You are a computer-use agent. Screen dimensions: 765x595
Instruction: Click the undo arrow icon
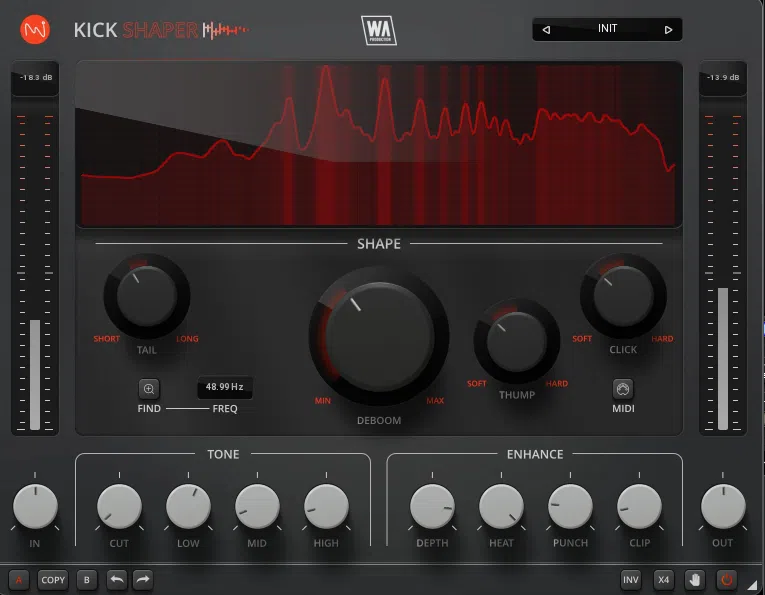click(x=117, y=580)
